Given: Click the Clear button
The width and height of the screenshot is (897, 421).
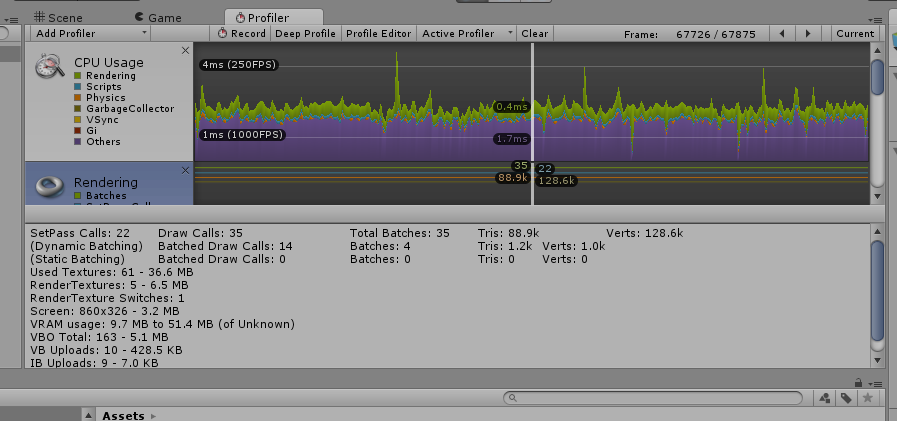Looking at the screenshot, I should 534,34.
